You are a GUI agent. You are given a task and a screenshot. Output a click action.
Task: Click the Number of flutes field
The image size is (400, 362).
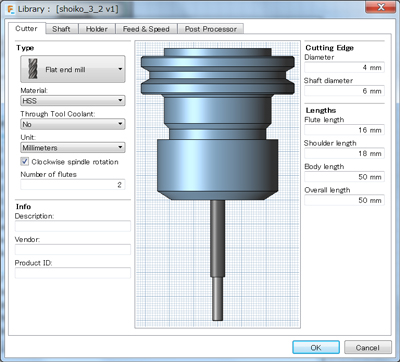click(73, 185)
